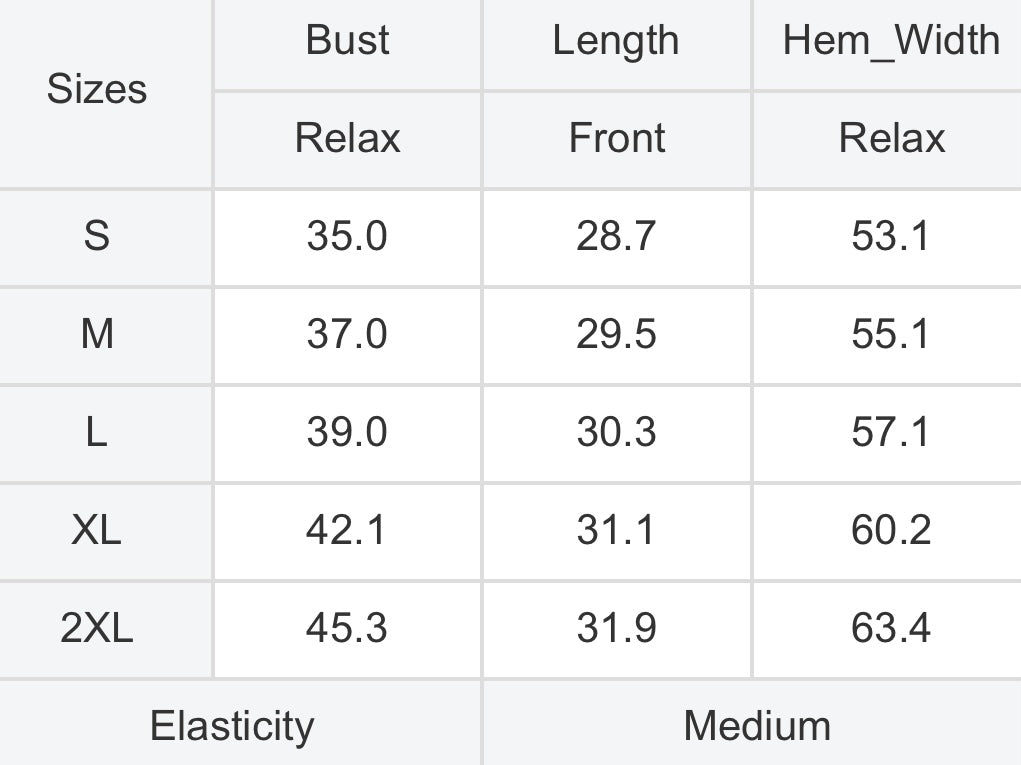Viewport: 1021px width, 765px height.
Task: Click the Relax subheader under Bust
Action: (x=347, y=137)
